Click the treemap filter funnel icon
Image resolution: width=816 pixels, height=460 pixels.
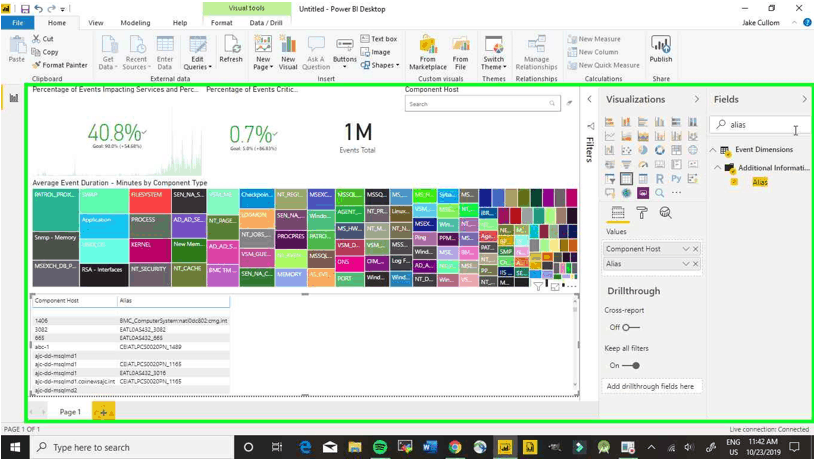[539, 286]
